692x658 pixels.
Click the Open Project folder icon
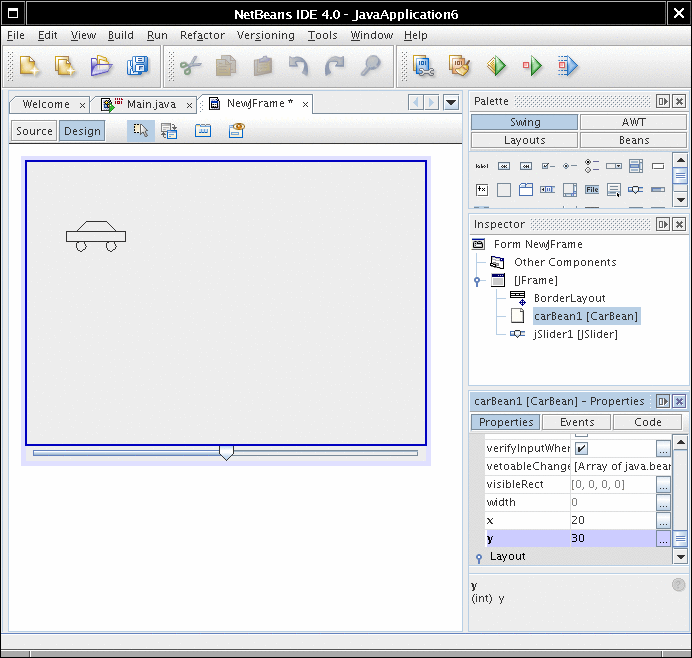(x=101, y=66)
